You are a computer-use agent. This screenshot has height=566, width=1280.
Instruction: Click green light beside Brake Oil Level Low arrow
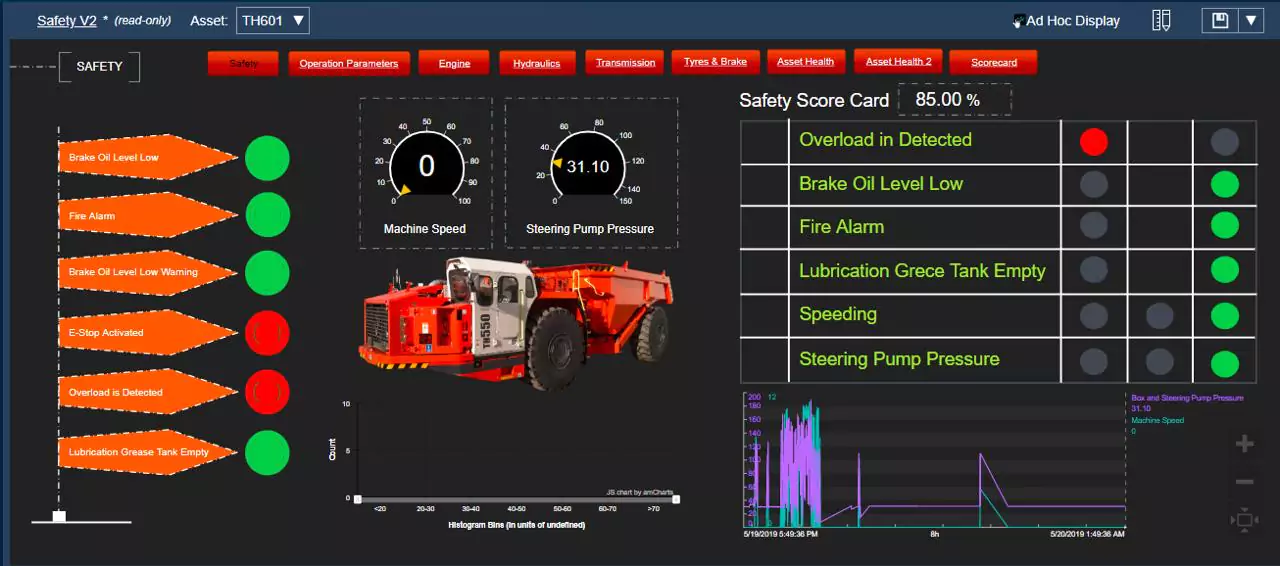point(267,158)
